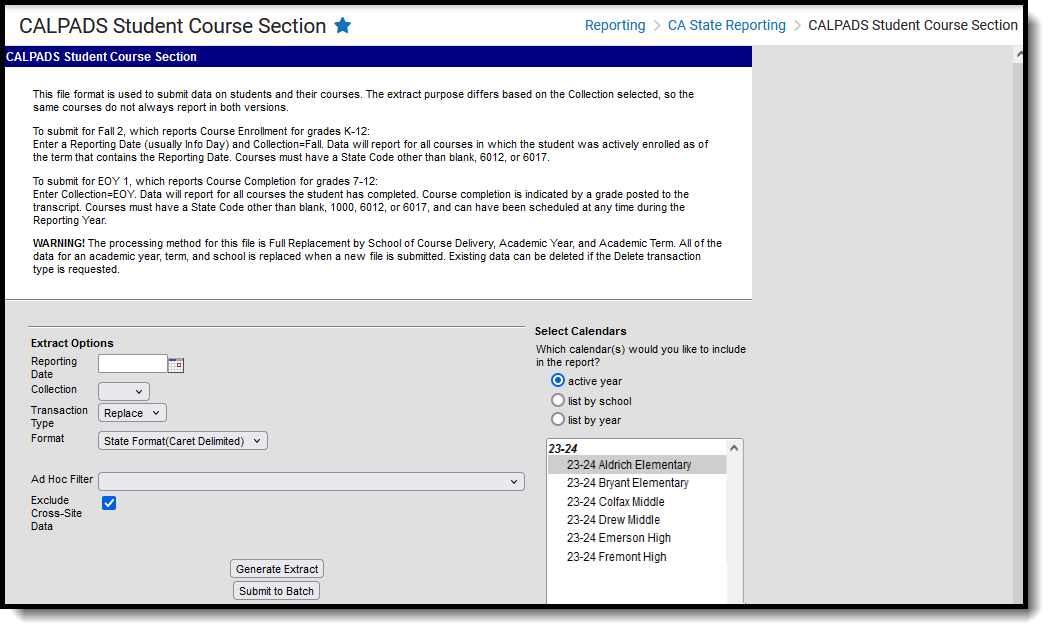The image size is (1053, 634).
Task: Click the page scrollbar up arrow
Action: (1019, 54)
